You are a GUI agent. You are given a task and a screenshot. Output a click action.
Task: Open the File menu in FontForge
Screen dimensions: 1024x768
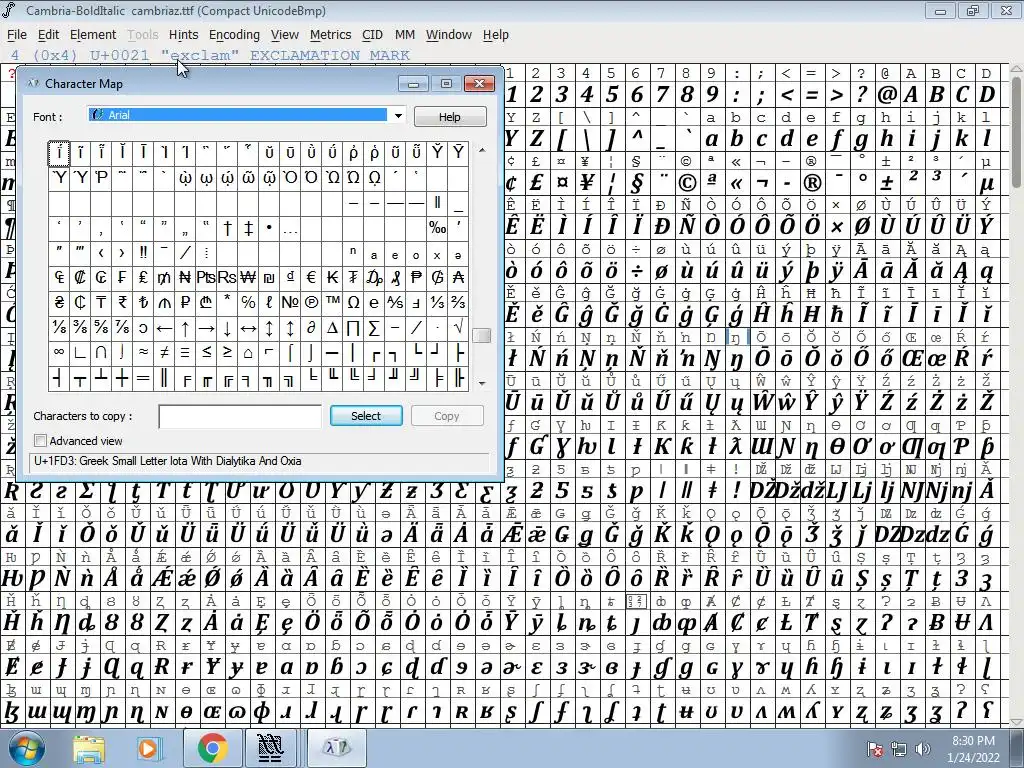[17, 35]
